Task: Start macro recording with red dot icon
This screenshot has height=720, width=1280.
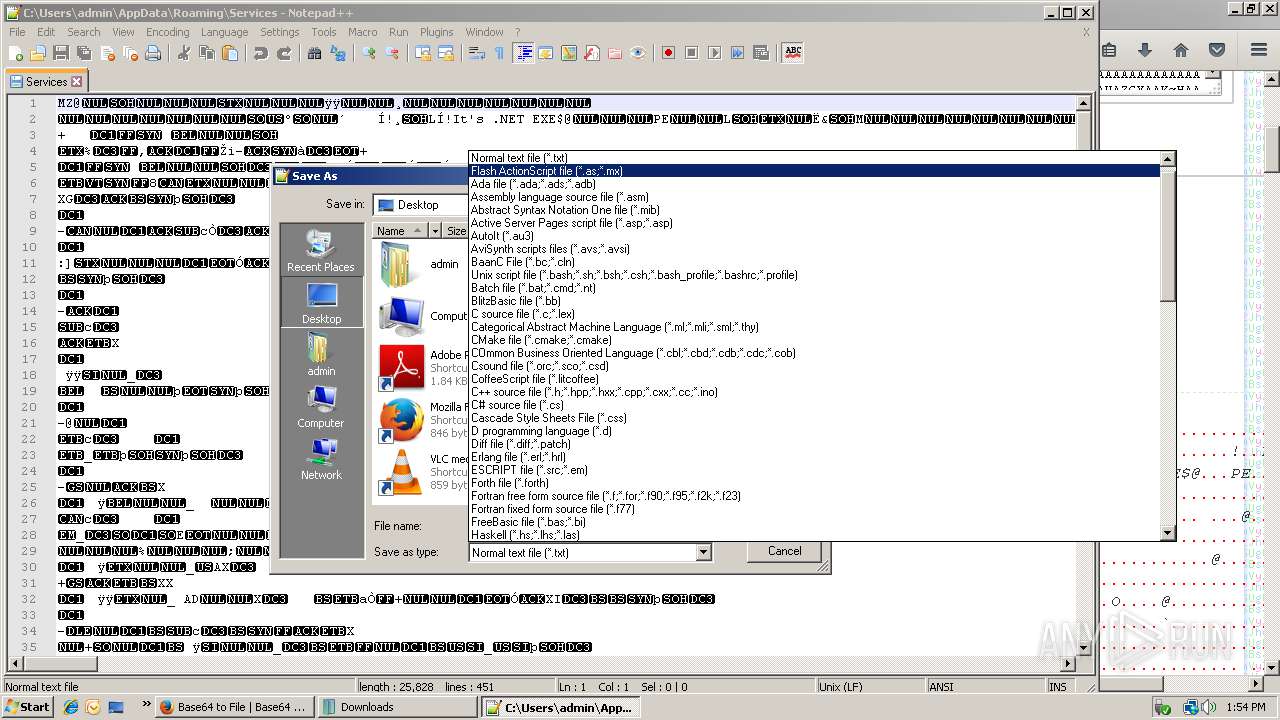Action: click(x=668, y=53)
